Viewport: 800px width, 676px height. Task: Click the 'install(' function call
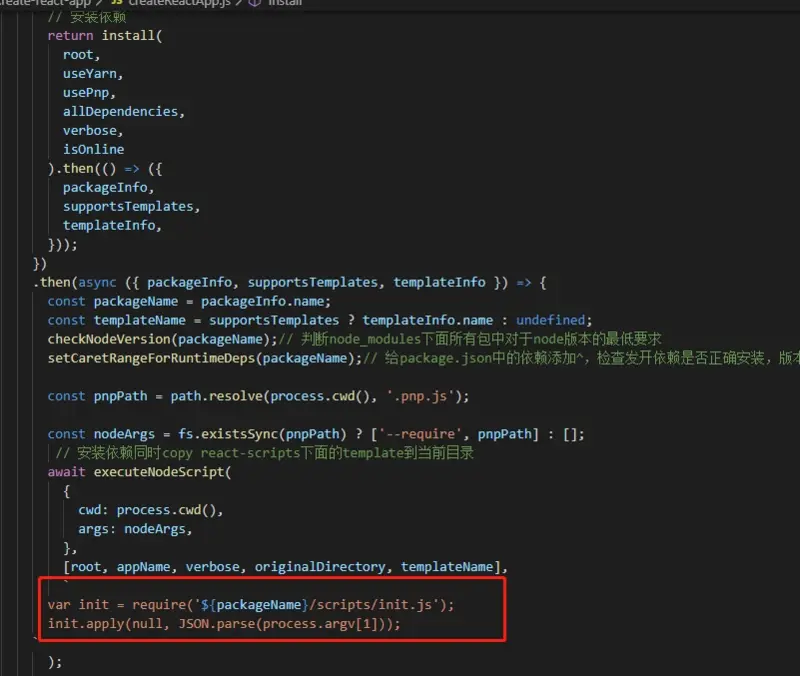coord(132,36)
